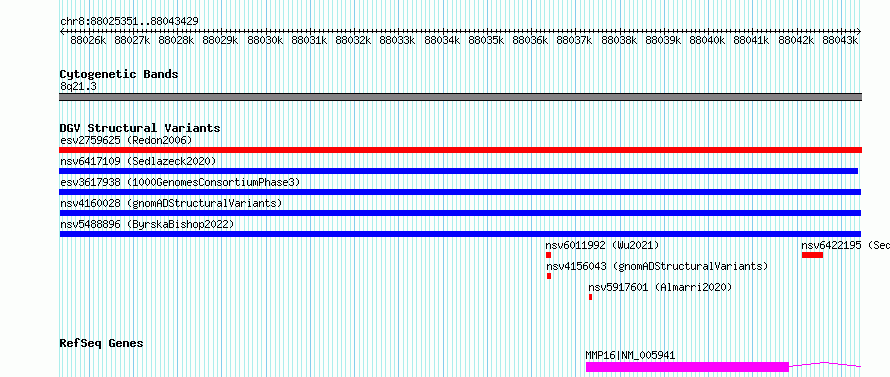Click the DGV Structural Variants track title
Viewport: 890px width, 377px height.
pyautogui.click(x=140, y=128)
